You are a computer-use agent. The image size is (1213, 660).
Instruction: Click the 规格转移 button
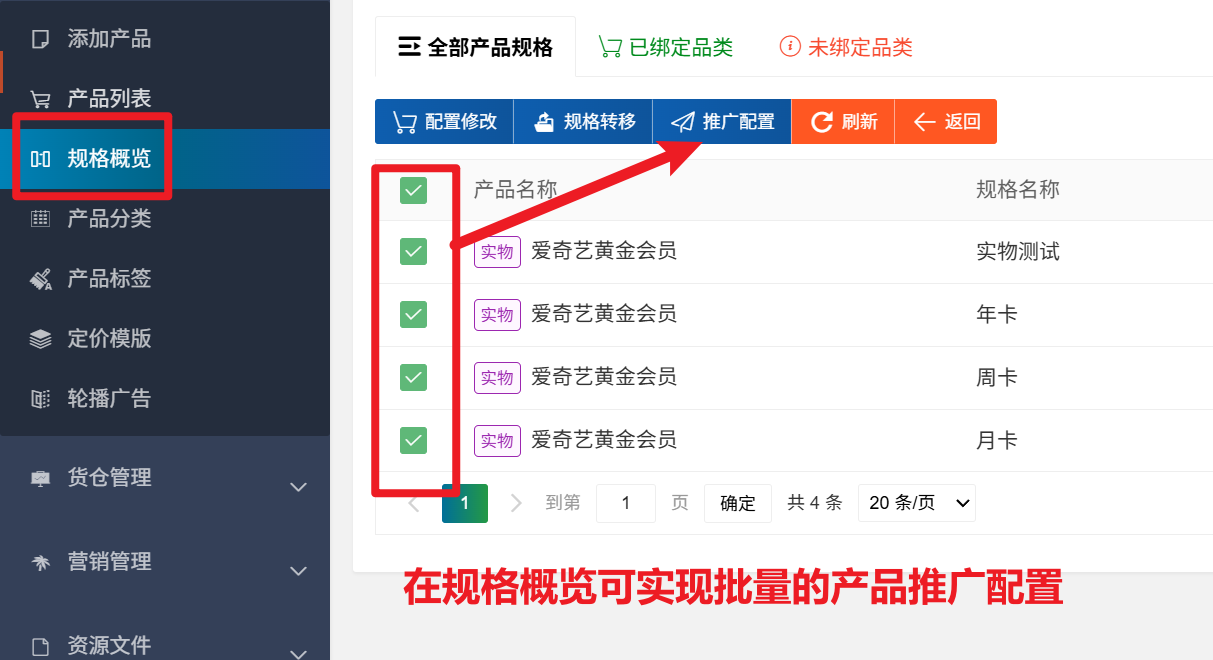coord(583,122)
